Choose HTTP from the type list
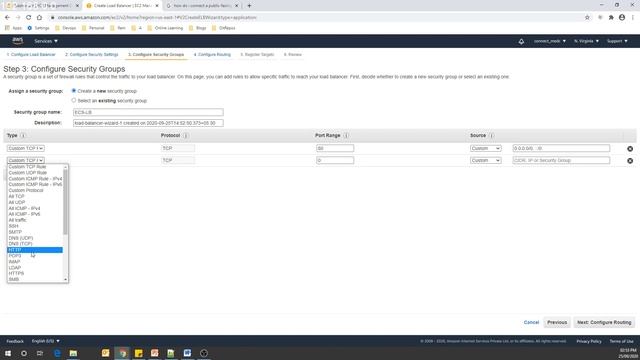640x360 pixels. pos(35,250)
